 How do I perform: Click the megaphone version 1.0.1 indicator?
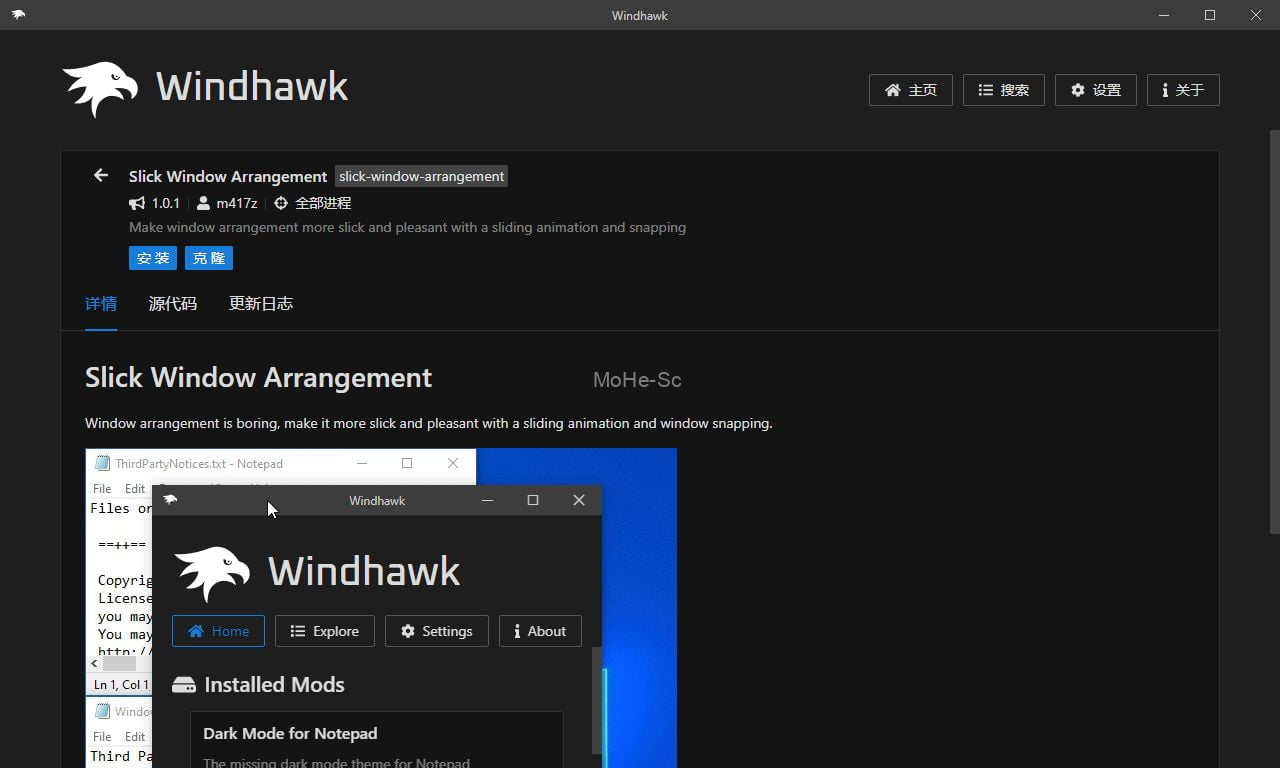(155, 203)
